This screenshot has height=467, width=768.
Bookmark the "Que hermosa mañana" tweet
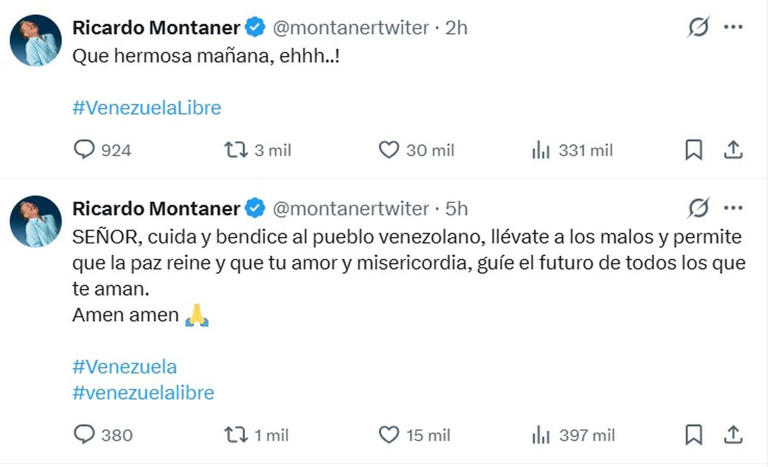[693, 150]
